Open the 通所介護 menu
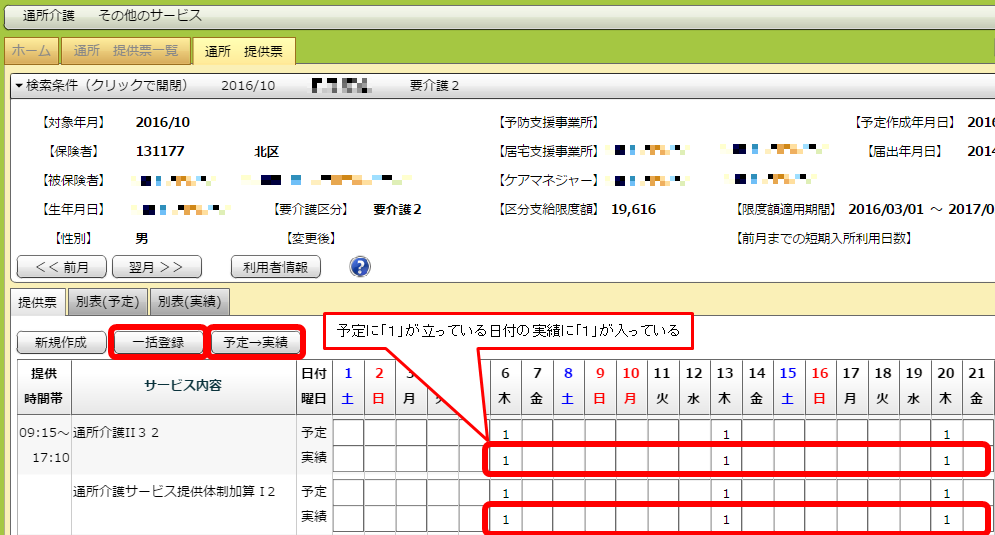995x535 pixels. (53, 16)
